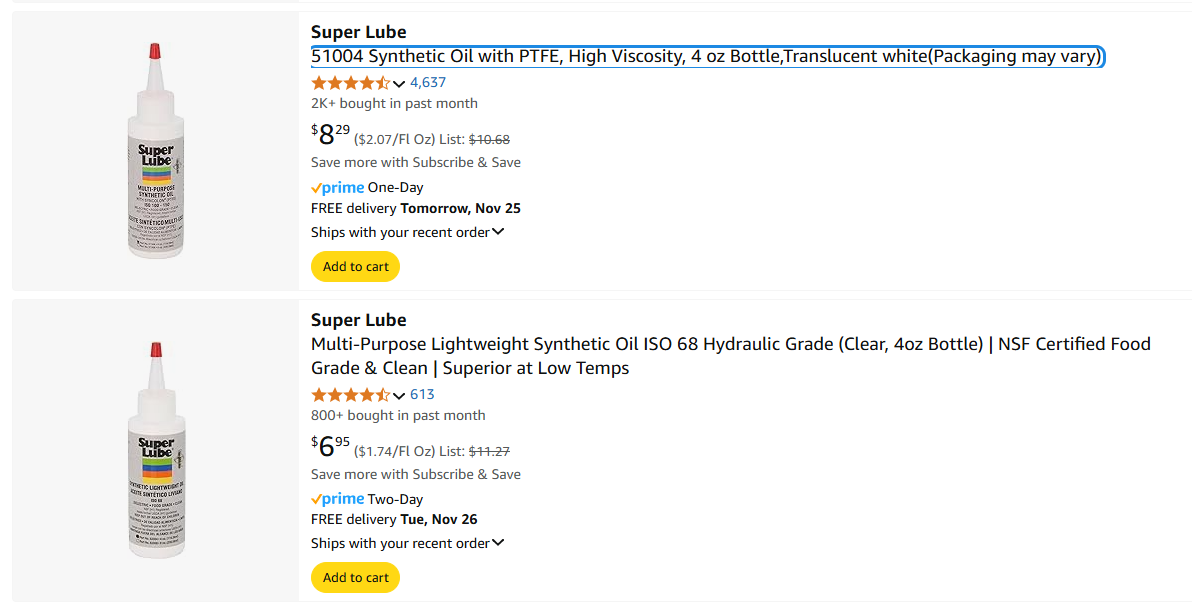This screenshot has width=1192, height=607.
Task: Expand 'Ships with your recent order' for second item
Action: (407, 543)
